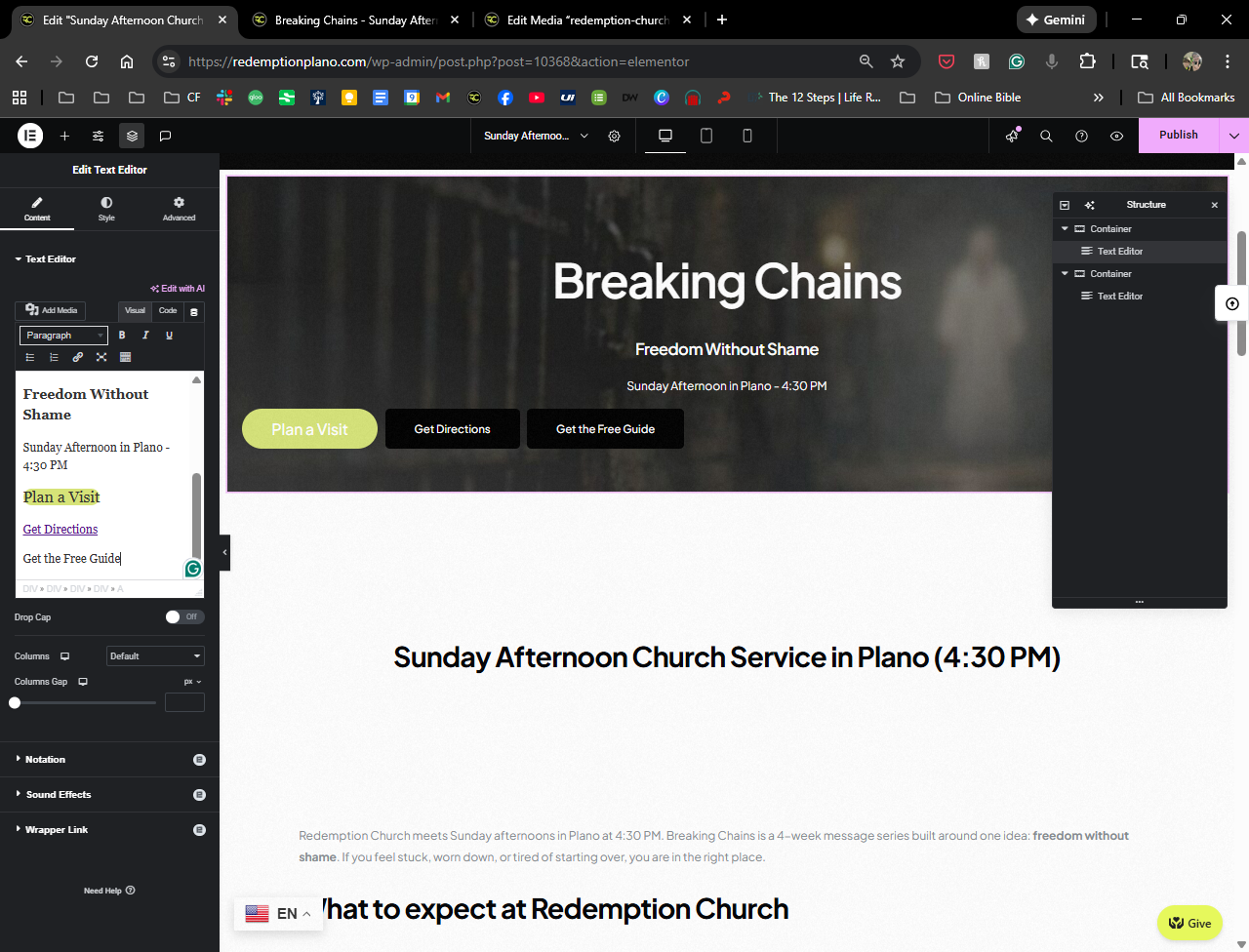This screenshot has height=952, width=1249.
Task: Open Site Settings sliders icon
Action: (99, 136)
